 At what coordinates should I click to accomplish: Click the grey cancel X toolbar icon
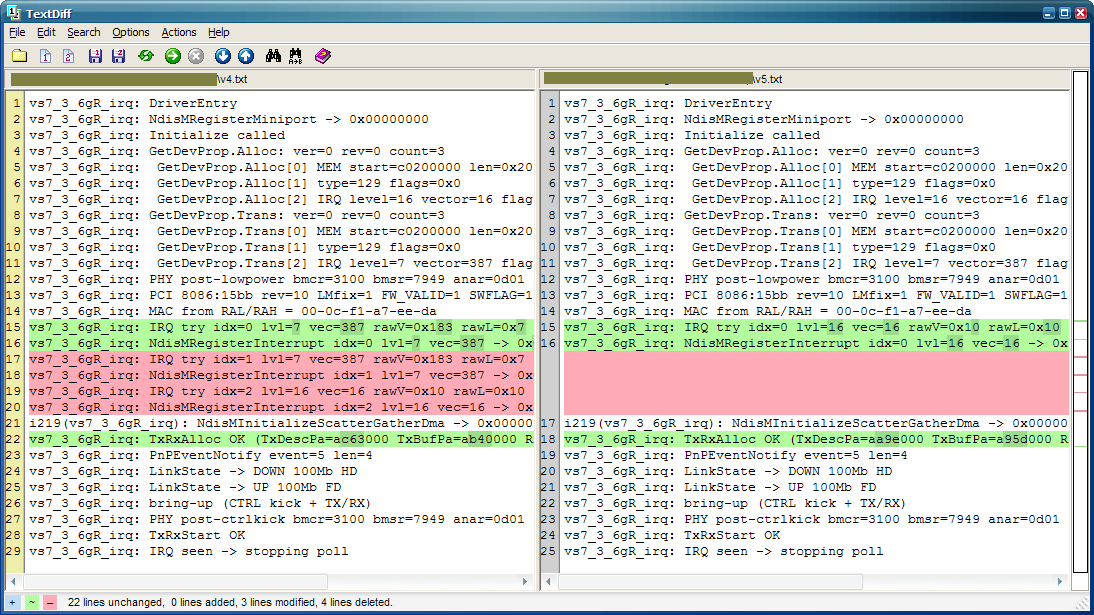click(196, 56)
